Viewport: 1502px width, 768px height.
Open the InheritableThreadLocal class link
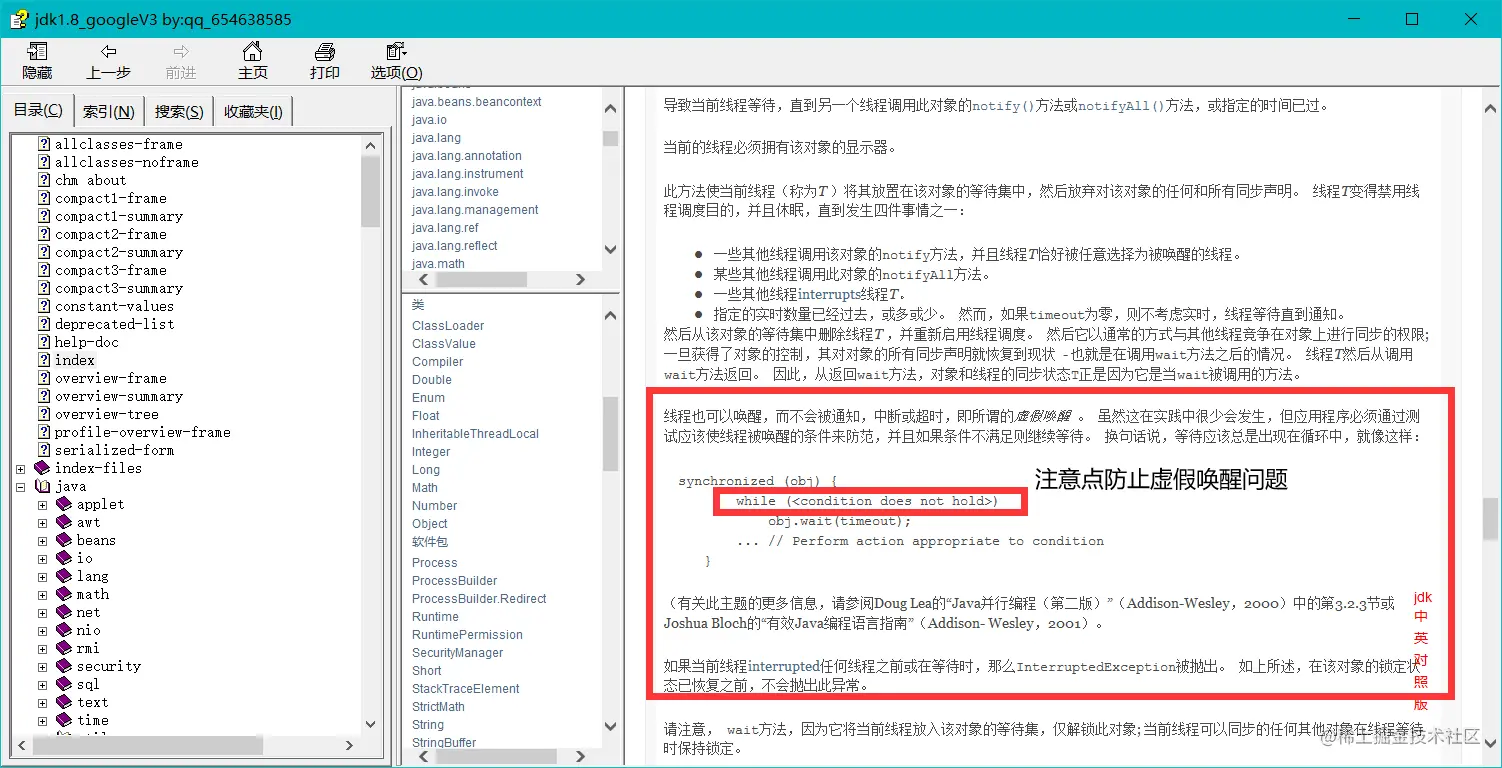pyautogui.click(x=476, y=434)
